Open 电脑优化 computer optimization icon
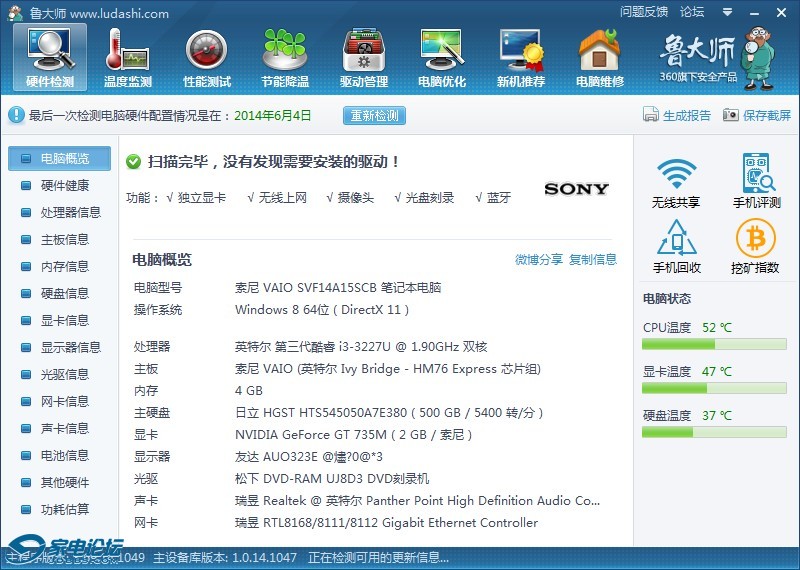 point(441,58)
